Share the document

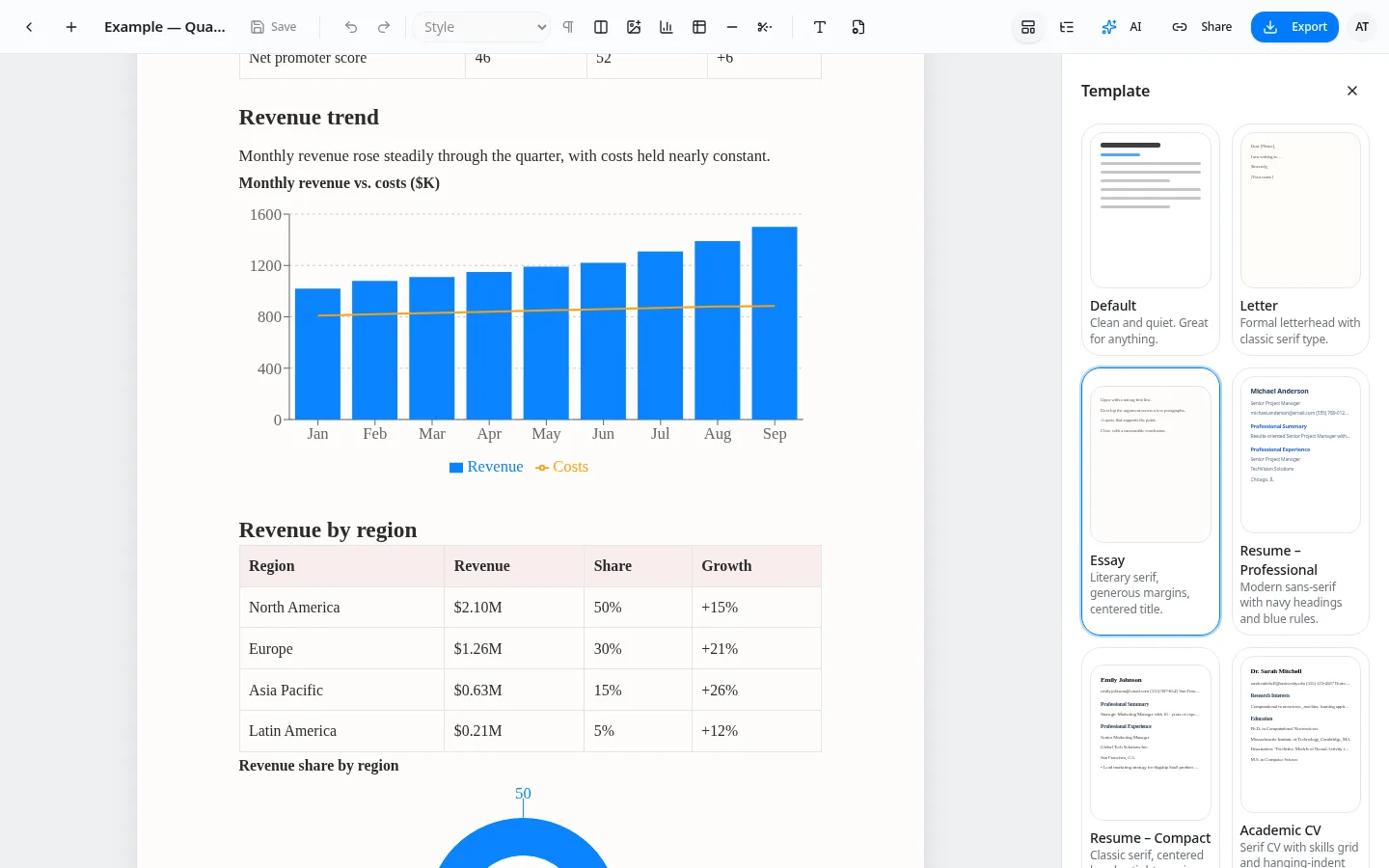[1202, 27]
